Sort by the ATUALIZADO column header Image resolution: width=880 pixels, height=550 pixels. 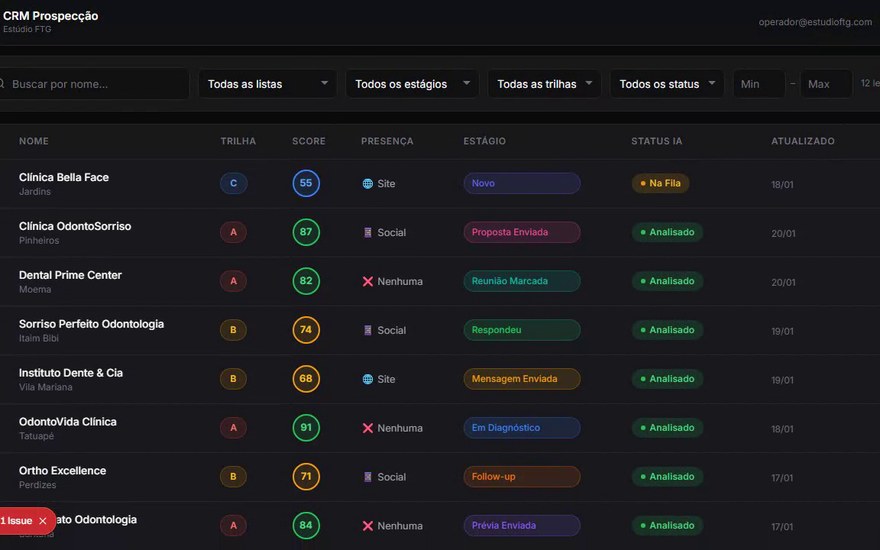click(803, 141)
